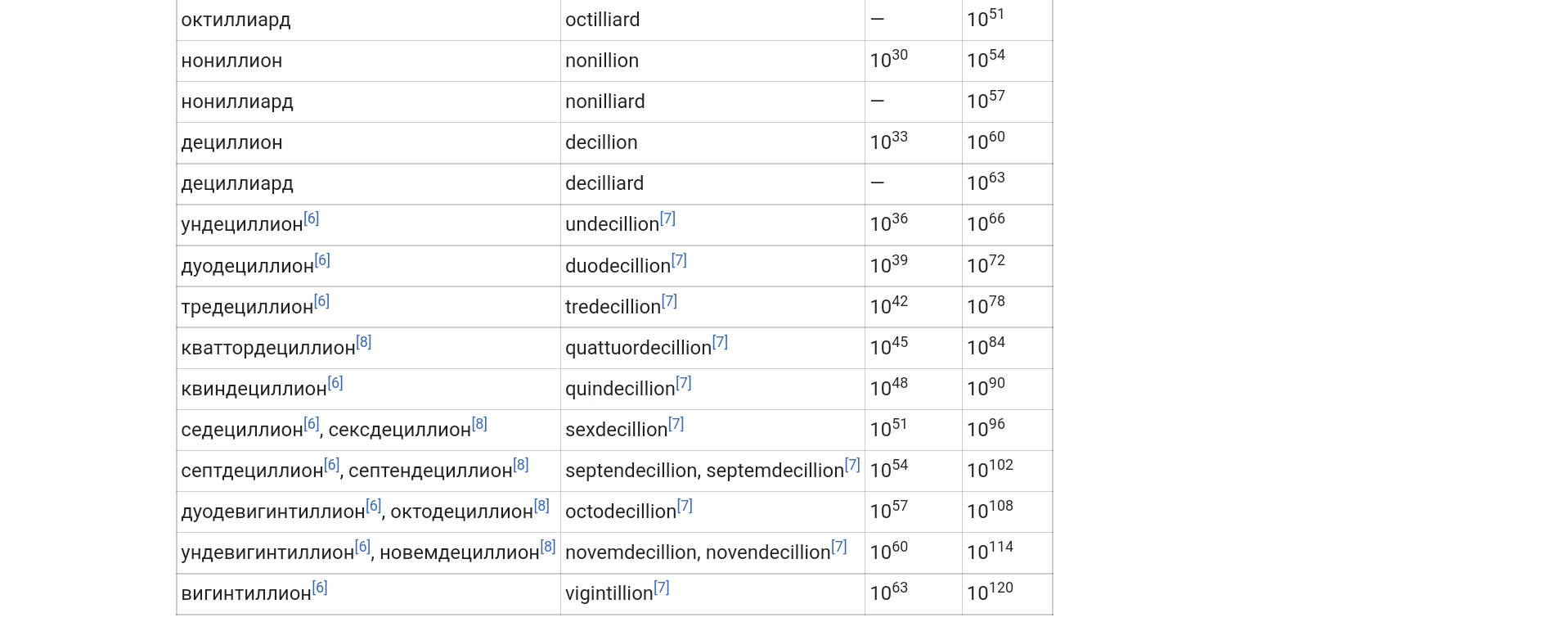The height and width of the screenshot is (622, 1568).
Task: Open citation [7] after quindecillion
Action: [684, 383]
